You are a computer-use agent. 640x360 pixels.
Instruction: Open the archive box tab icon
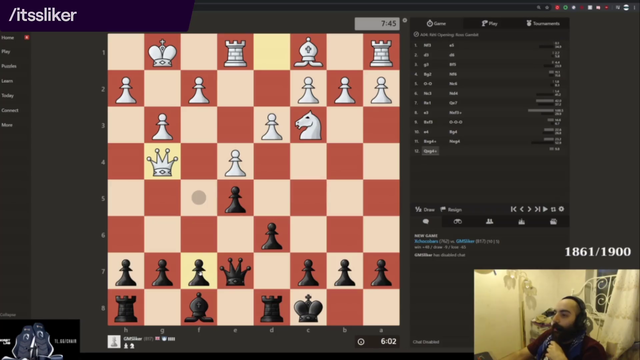click(x=553, y=221)
